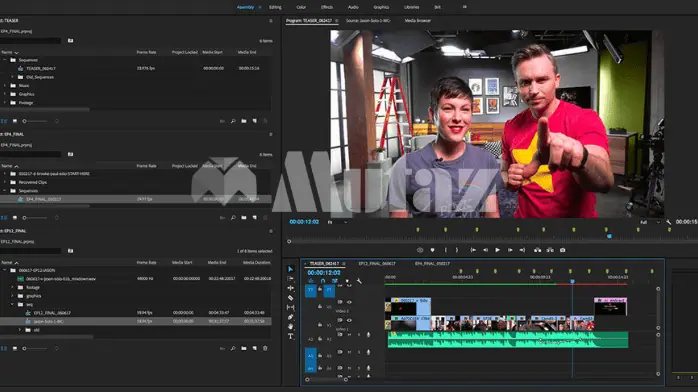Click the trash icon in EP13_FINAL panel
Image resolution: width=698 pixels, height=392 pixels.
pos(265,348)
